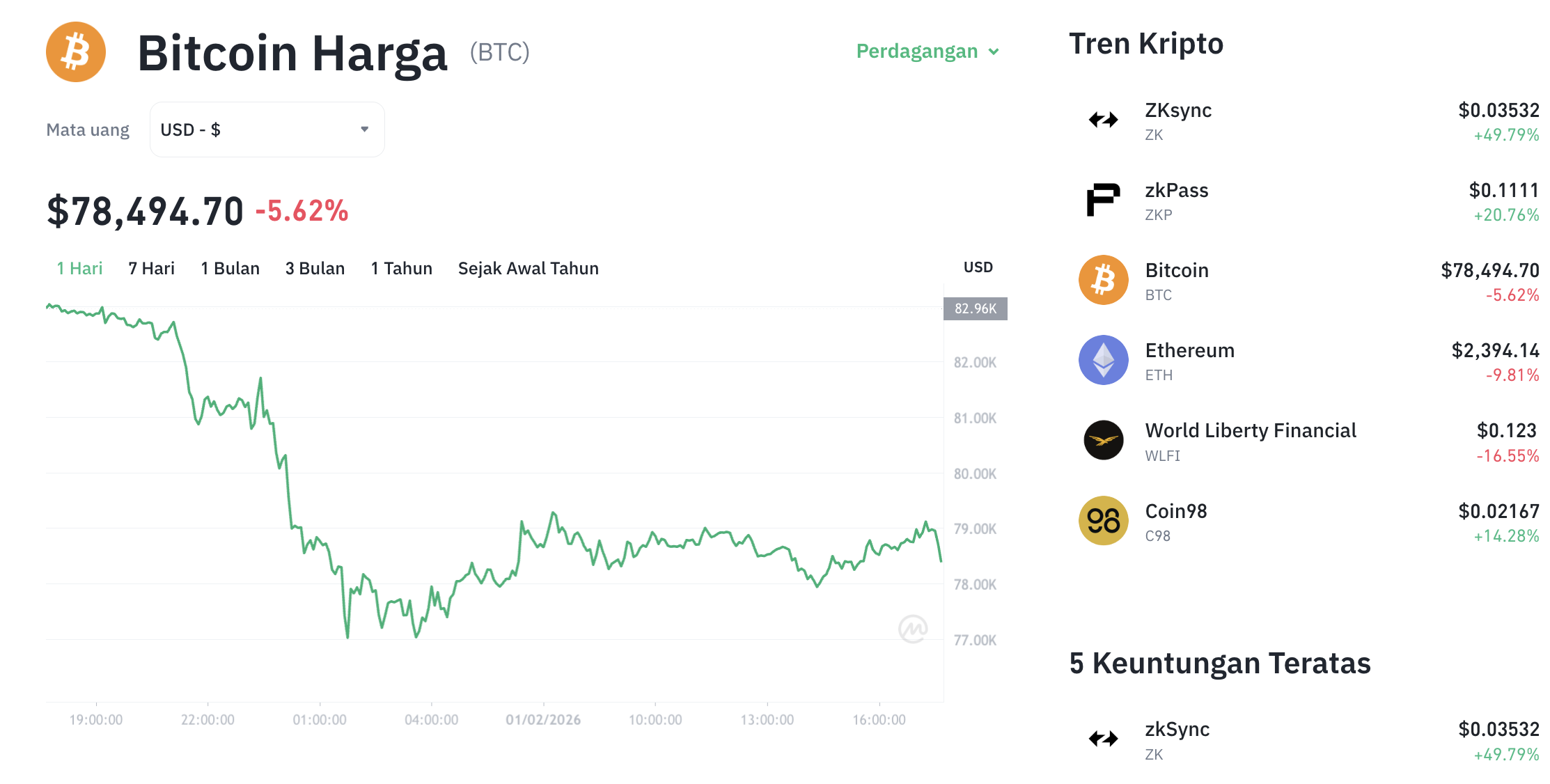
Task: Click the Bitcoin logo icon in the header
Action: tap(75, 52)
